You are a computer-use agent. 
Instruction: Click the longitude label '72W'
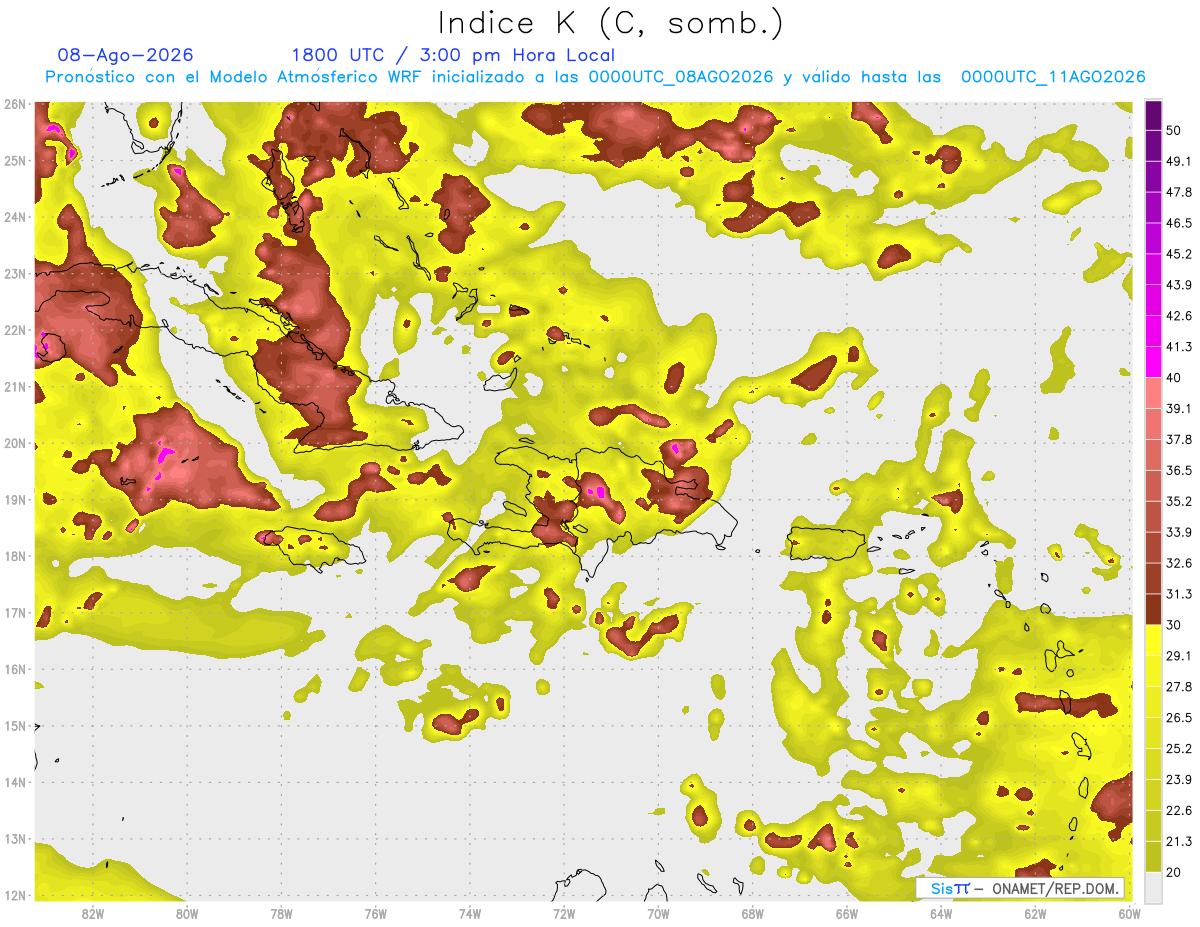click(x=564, y=913)
